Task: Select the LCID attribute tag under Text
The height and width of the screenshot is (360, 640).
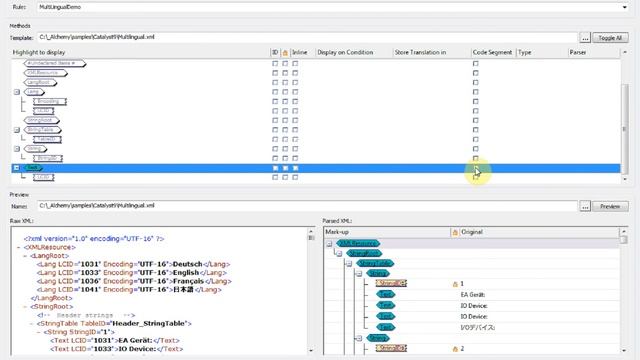Action: 44,177
